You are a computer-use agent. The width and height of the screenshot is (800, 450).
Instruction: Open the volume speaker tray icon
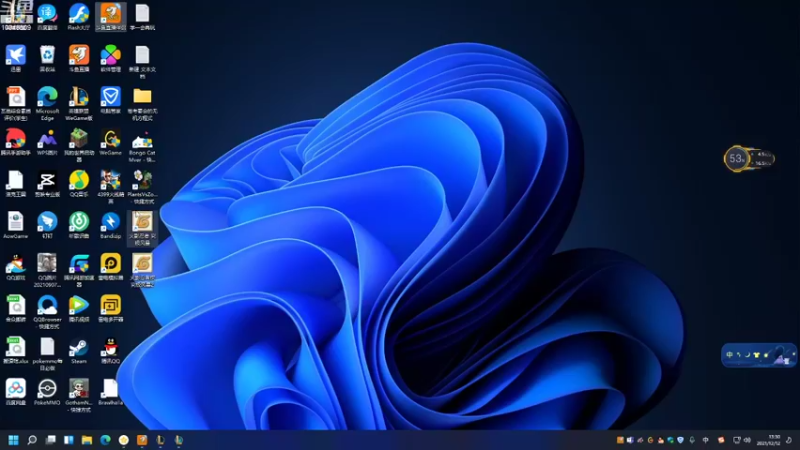click(x=747, y=440)
